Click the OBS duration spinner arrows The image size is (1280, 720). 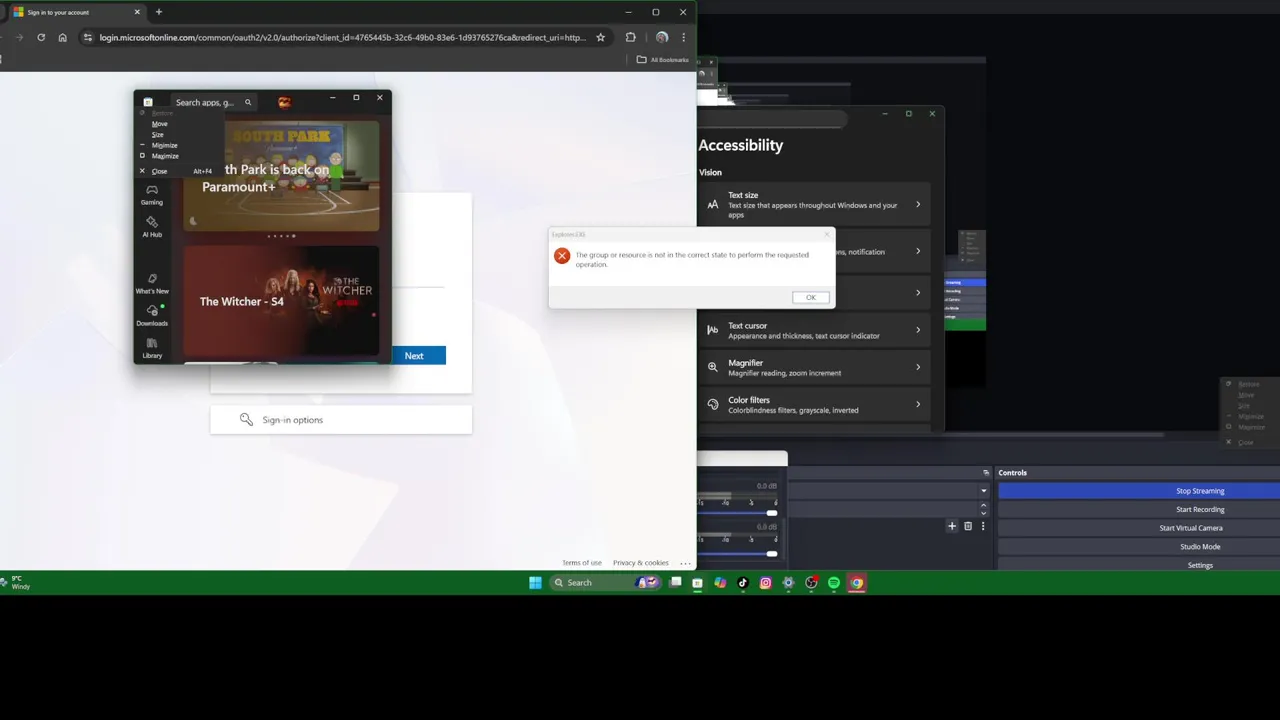pyautogui.click(x=983, y=508)
